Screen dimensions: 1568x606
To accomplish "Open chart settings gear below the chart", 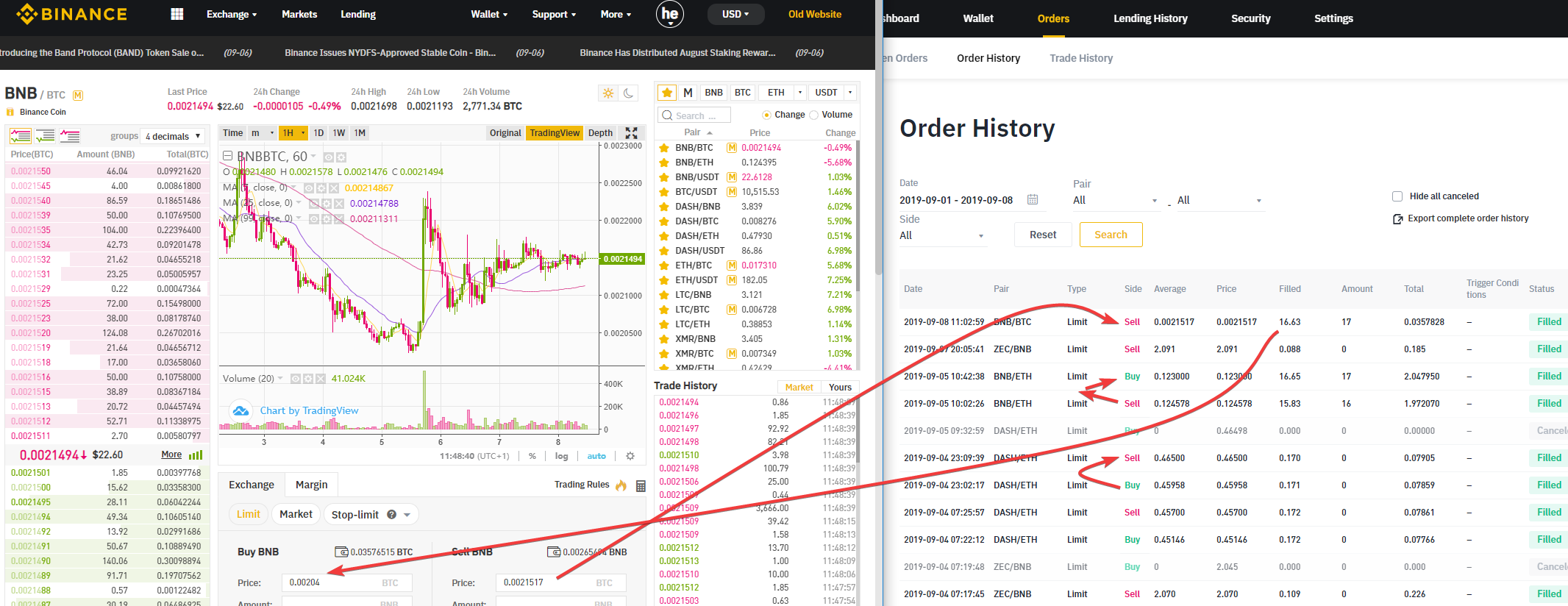I will pyautogui.click(x=630, y=456).
